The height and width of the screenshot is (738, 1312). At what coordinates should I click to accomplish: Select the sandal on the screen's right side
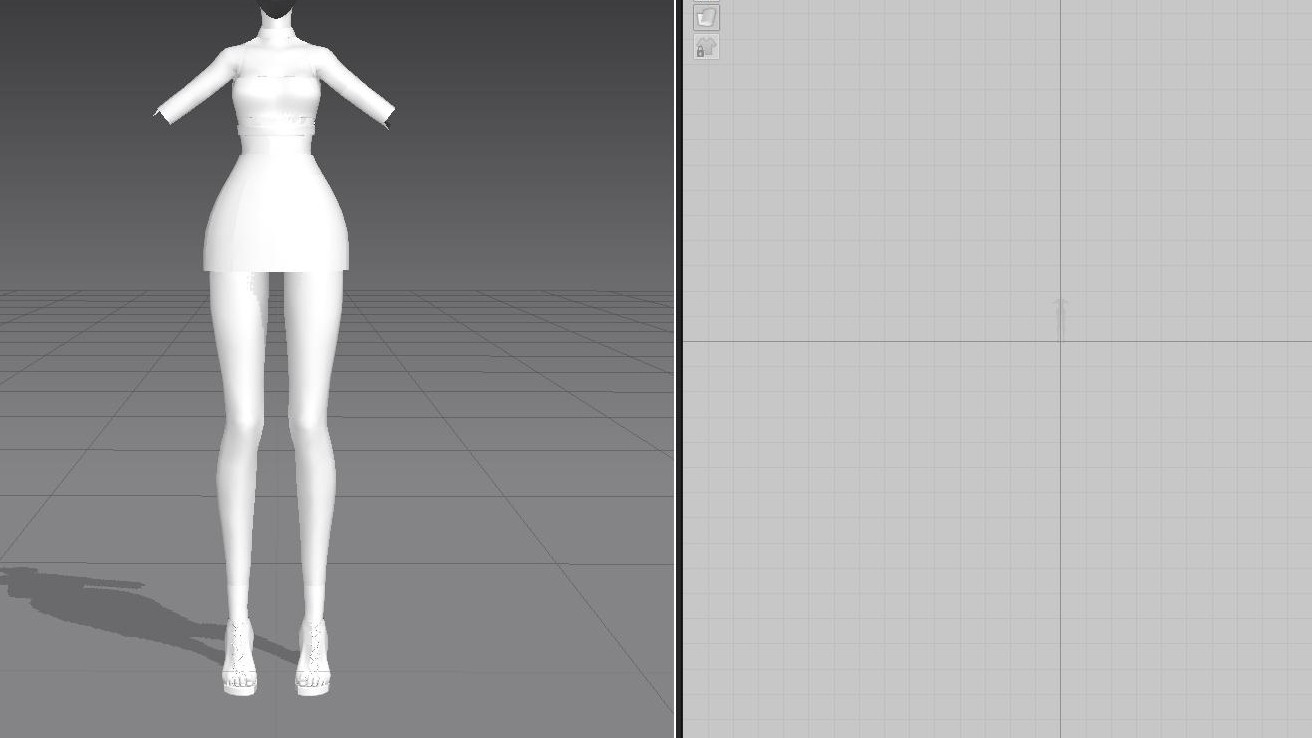tap(313, 660)
